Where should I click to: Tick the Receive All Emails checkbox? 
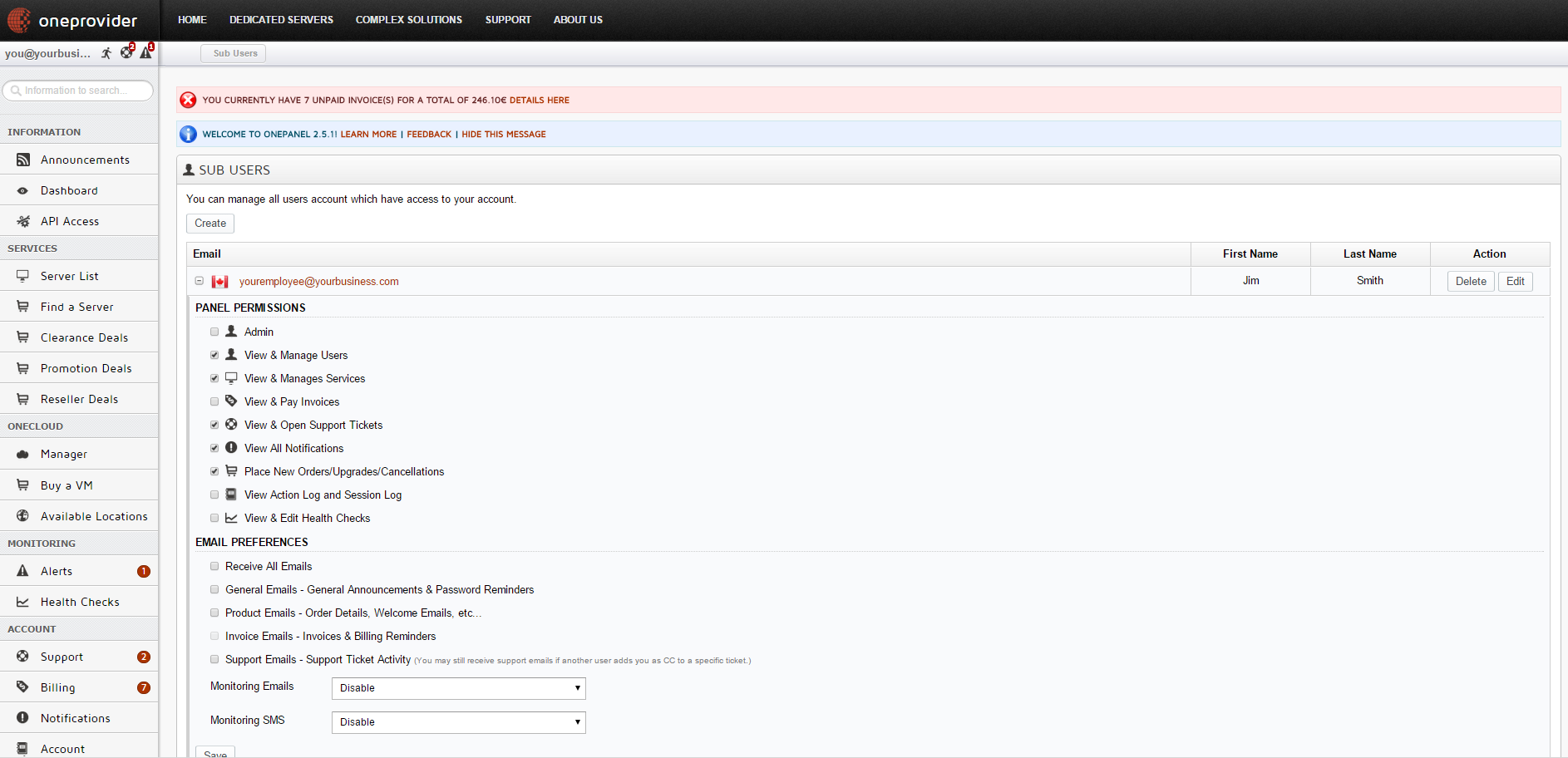(214, 566)
